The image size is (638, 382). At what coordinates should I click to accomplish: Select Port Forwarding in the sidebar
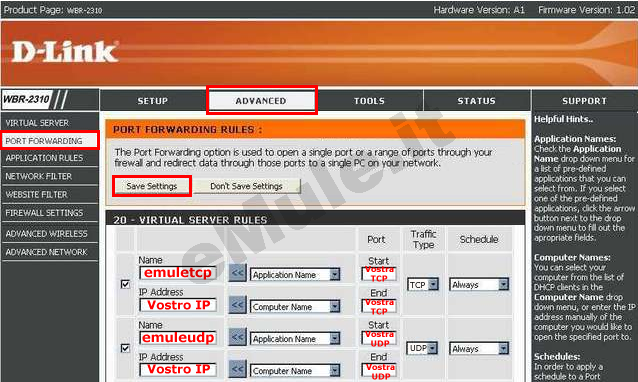(x=50, y=141)
